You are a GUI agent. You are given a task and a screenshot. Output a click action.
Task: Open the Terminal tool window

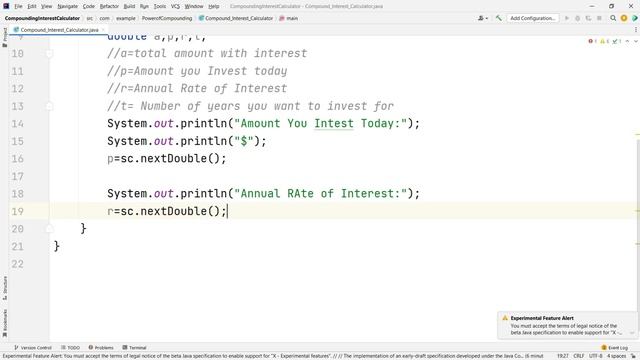click(x=134, y=347)
